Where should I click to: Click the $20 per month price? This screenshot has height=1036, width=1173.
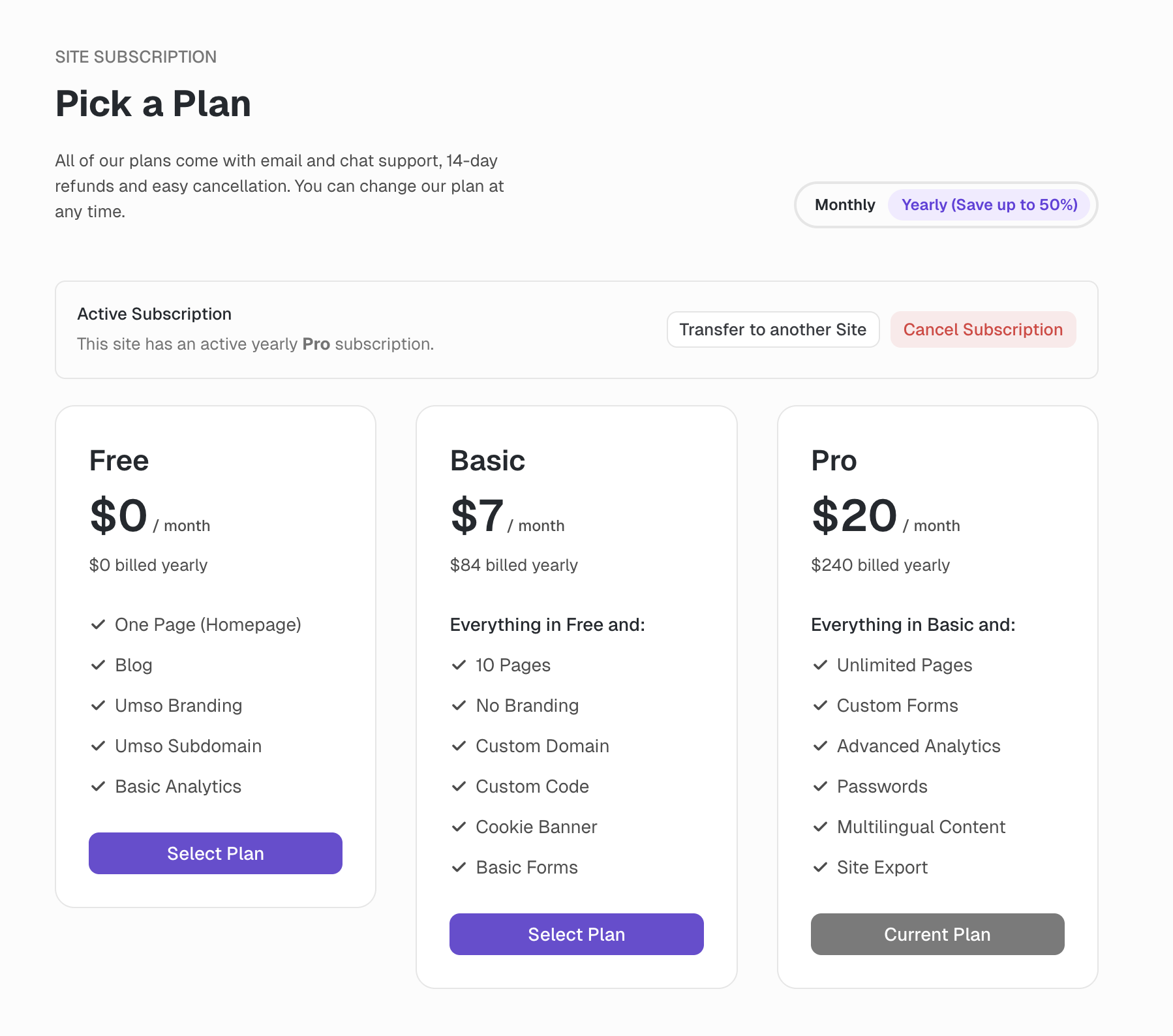click(854, 515)
